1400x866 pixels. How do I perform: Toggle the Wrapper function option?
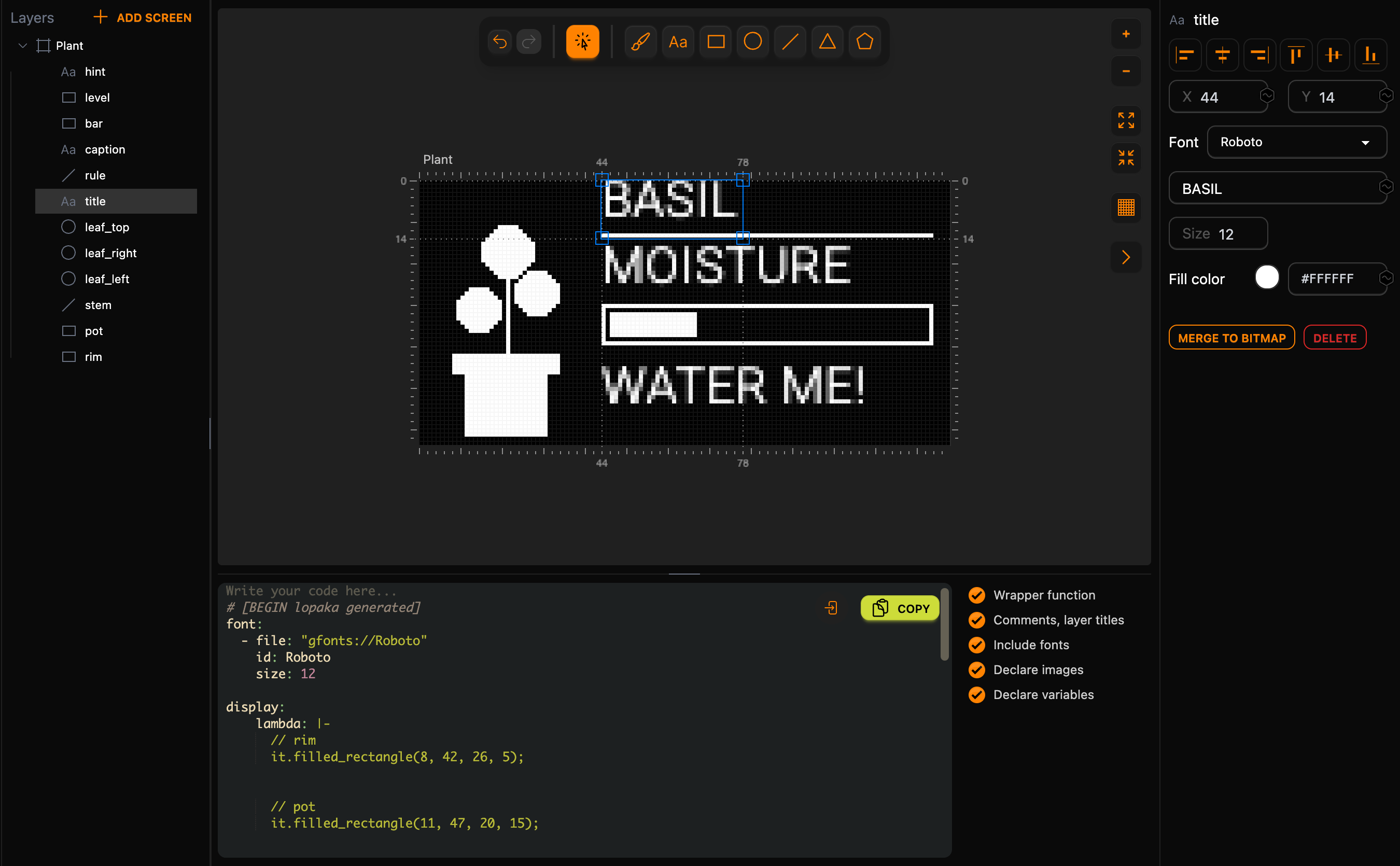1032,595
